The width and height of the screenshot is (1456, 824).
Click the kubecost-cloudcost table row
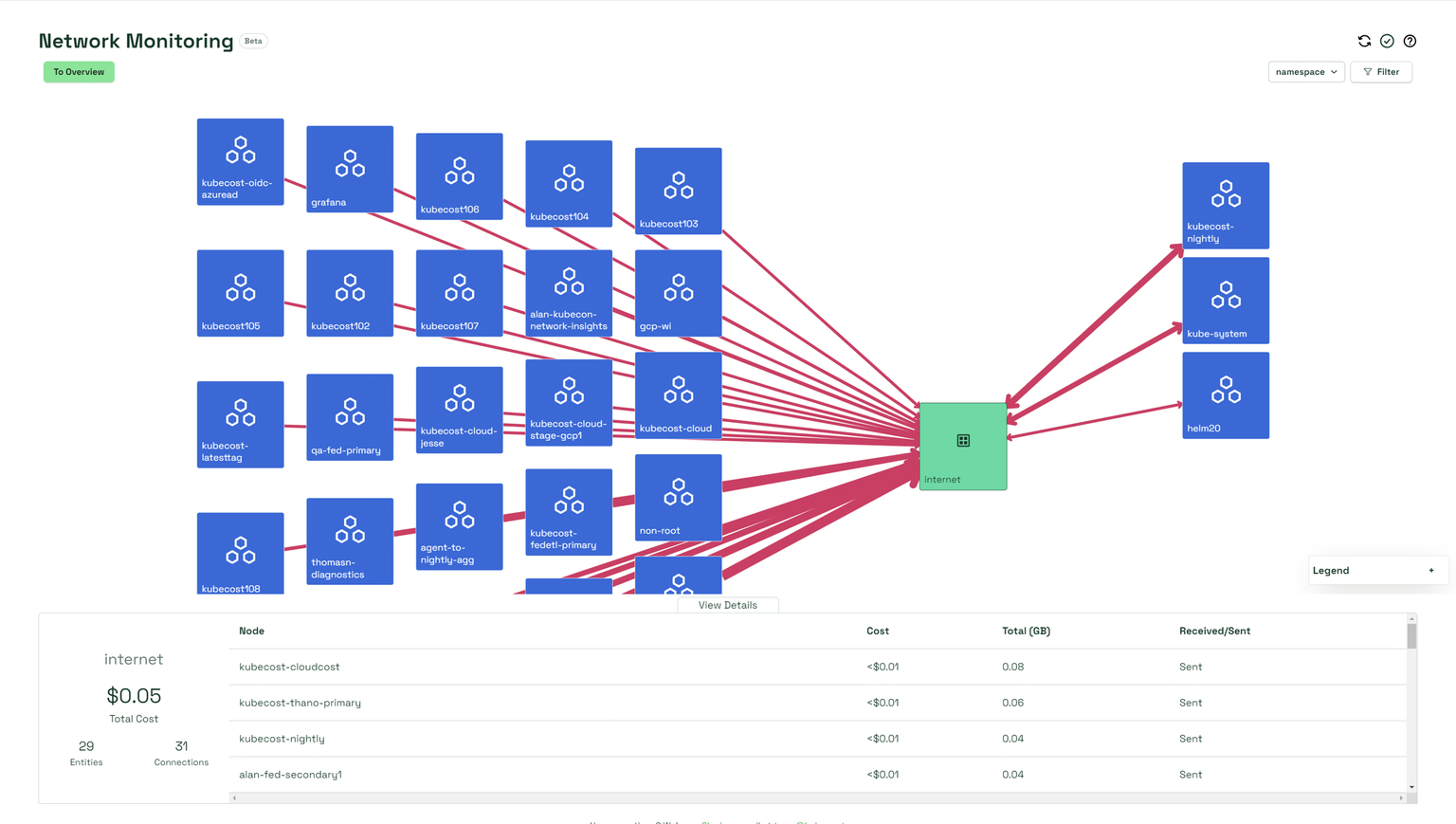point(289,667)
